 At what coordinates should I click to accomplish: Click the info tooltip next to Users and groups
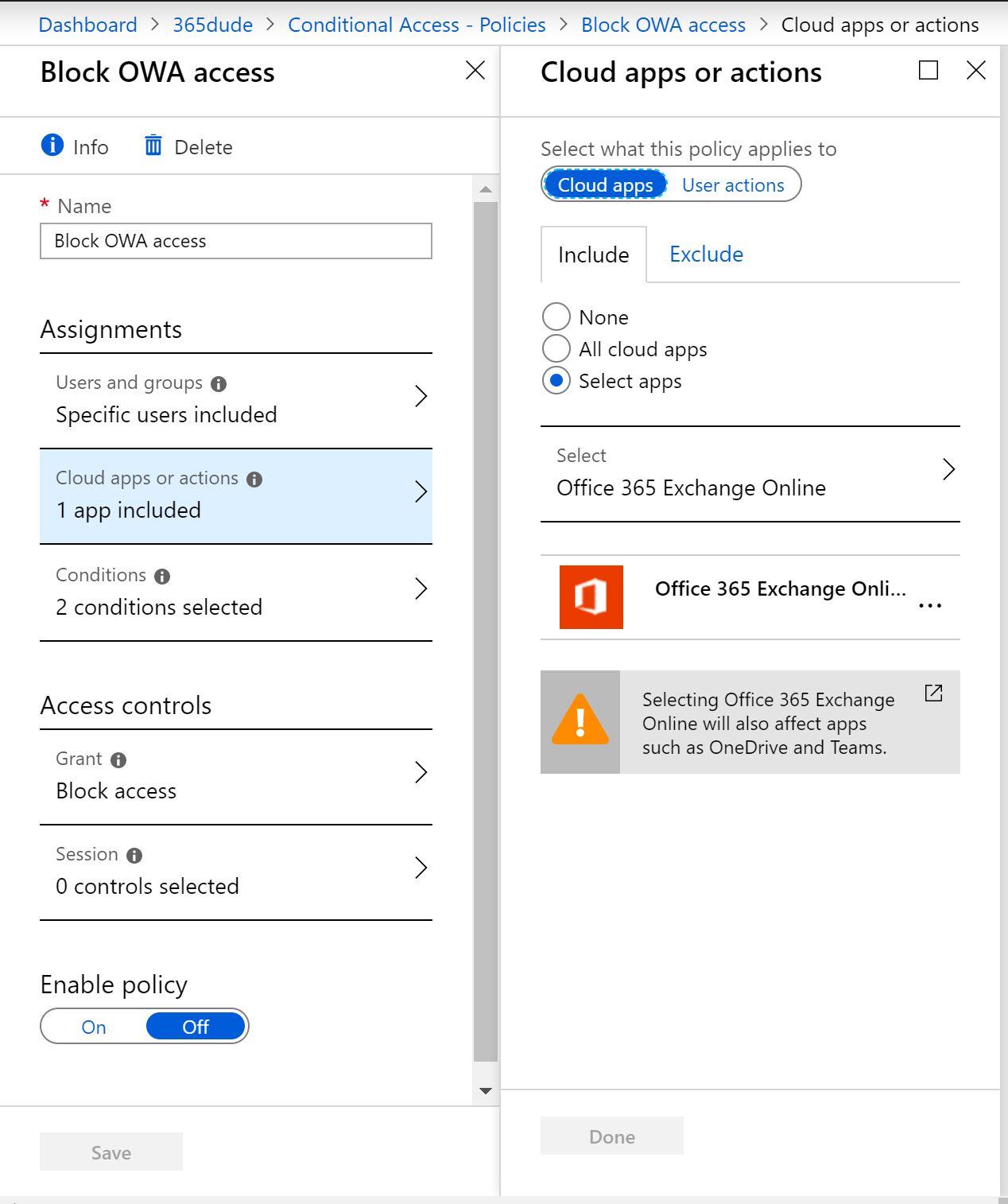(x=219, y=383)
